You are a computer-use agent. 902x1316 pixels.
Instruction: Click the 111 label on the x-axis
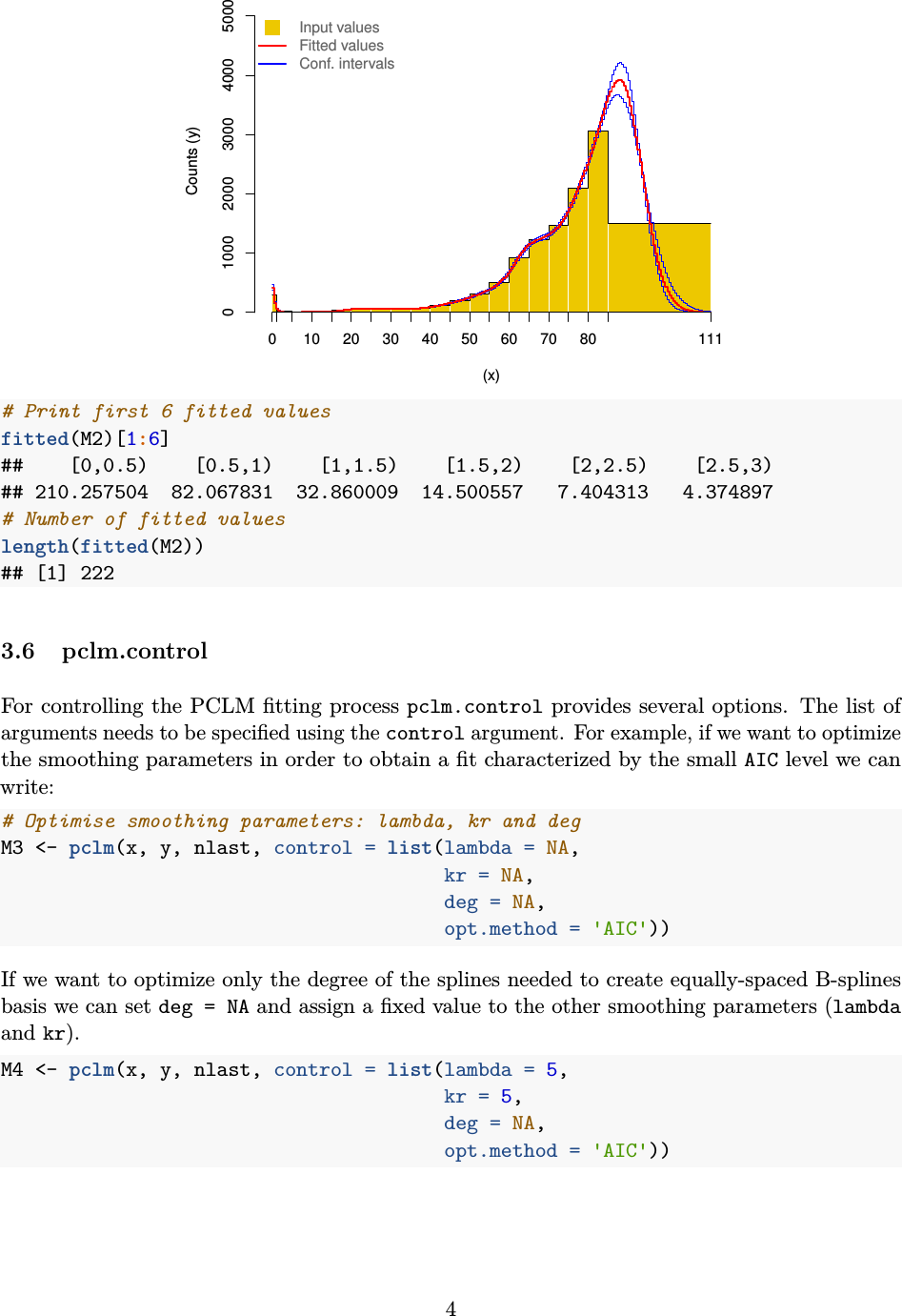point(710,339)
